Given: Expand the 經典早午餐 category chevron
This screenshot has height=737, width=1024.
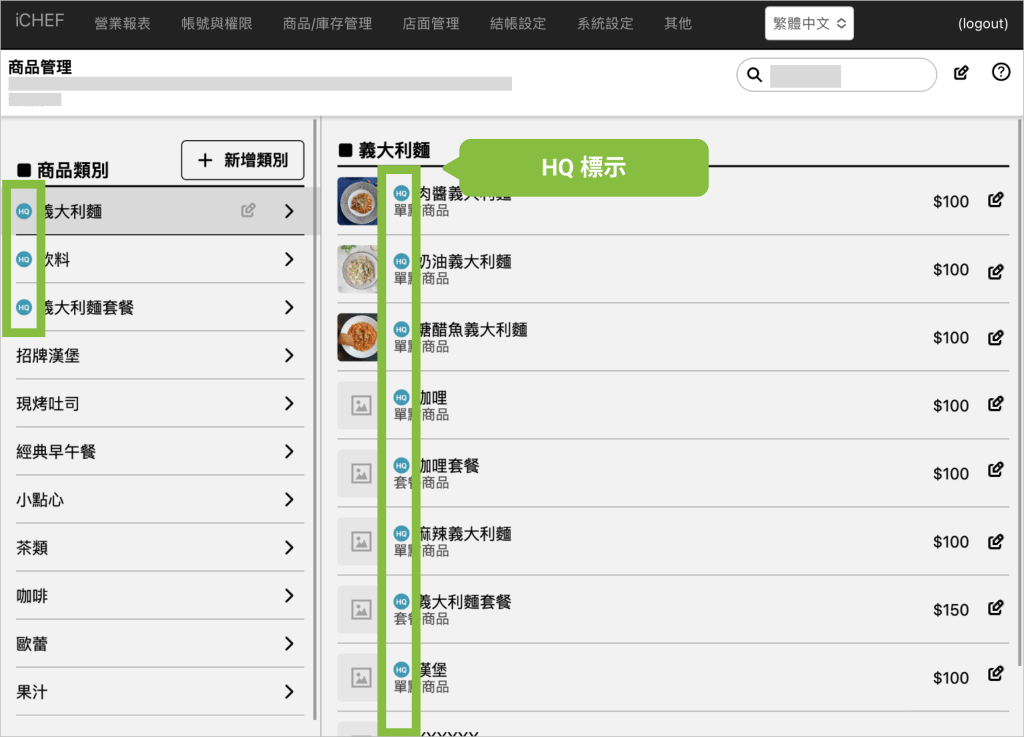Looking at the screenshot, I should pos(289,452).
